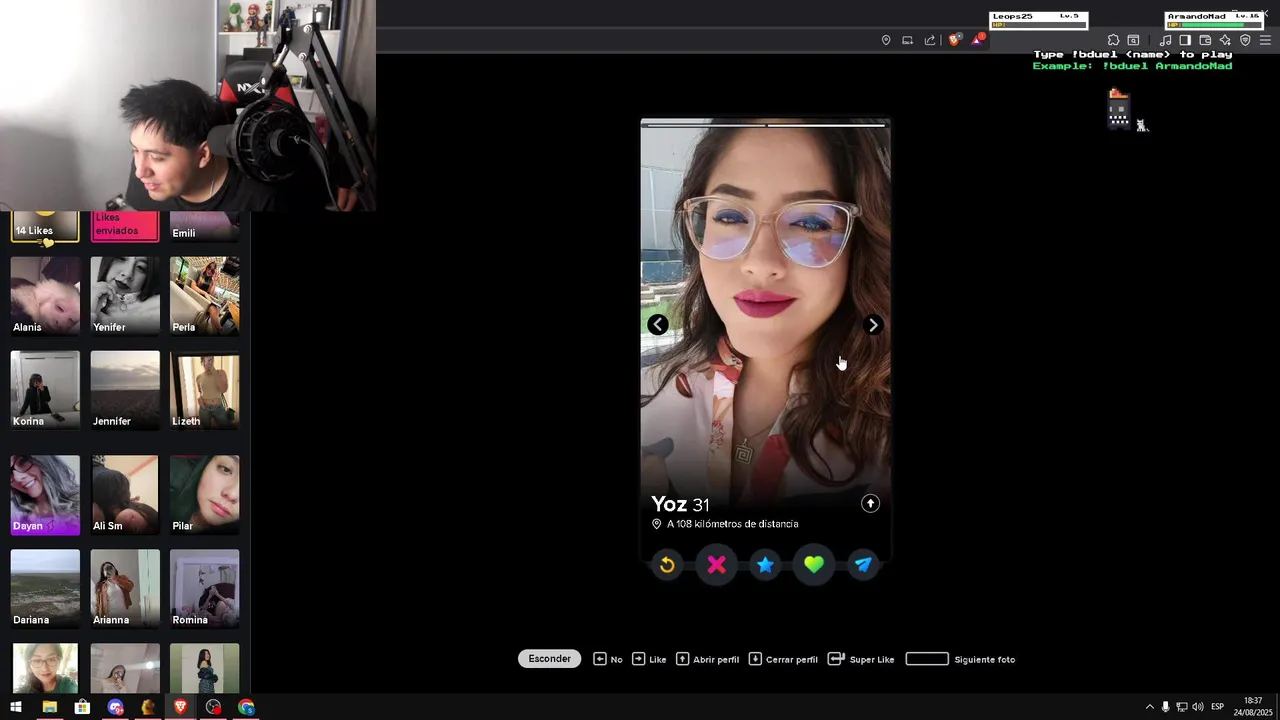Click the 'Abrir perfil' shortcut hint
Screen dimensions: 1280x720
[708, 659]
